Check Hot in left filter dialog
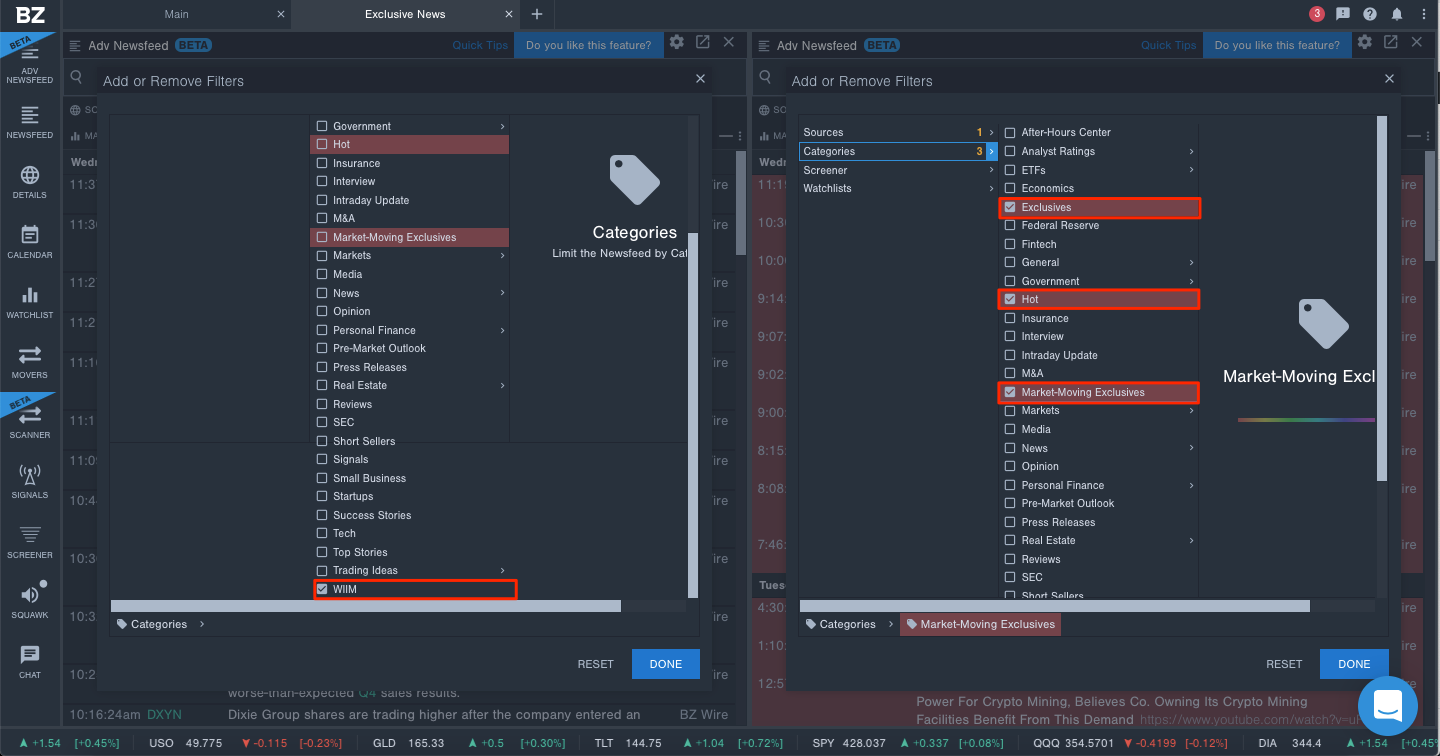This screenshot has width=1440, height=756. tap(322, 144)
